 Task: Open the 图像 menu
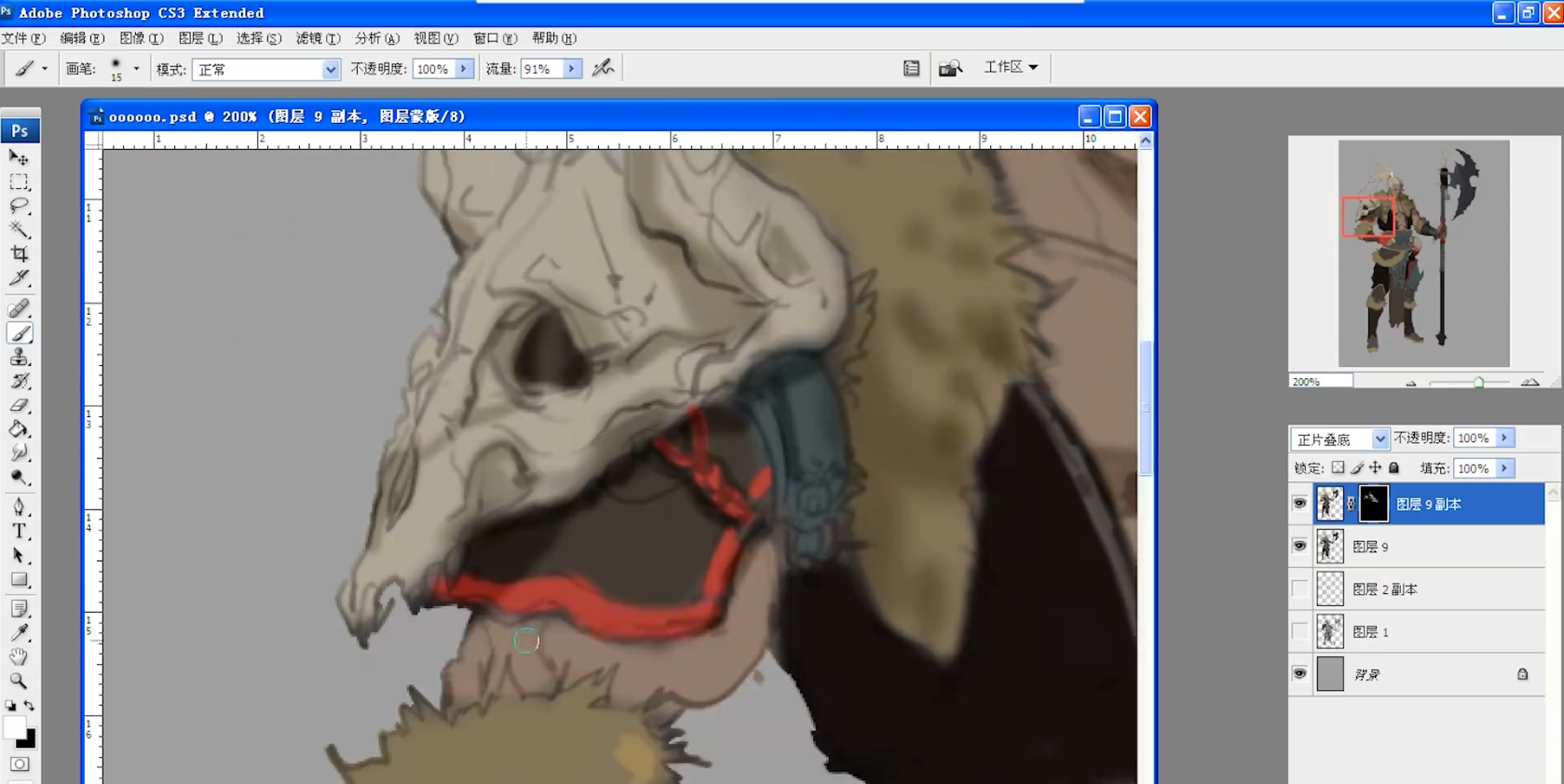point(142,38)
